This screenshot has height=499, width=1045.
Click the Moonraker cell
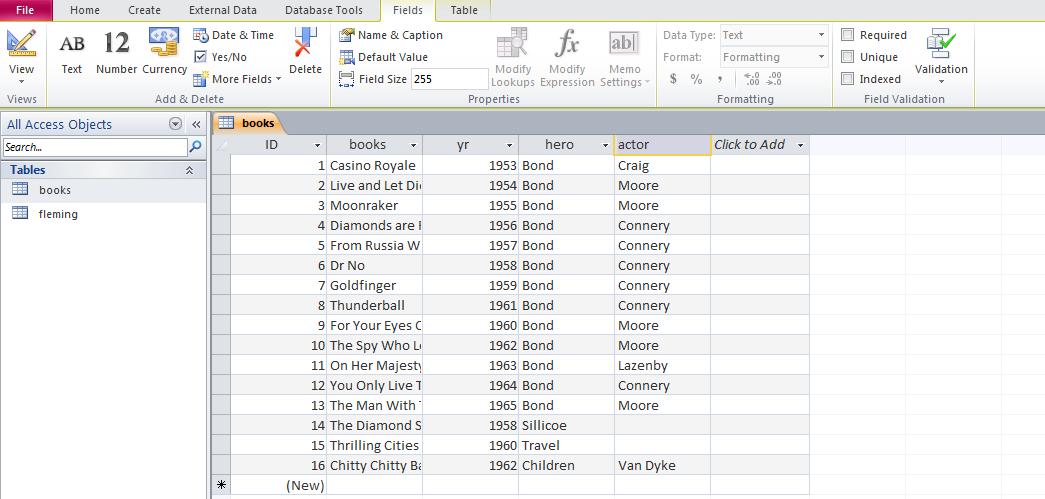(374, 205)
